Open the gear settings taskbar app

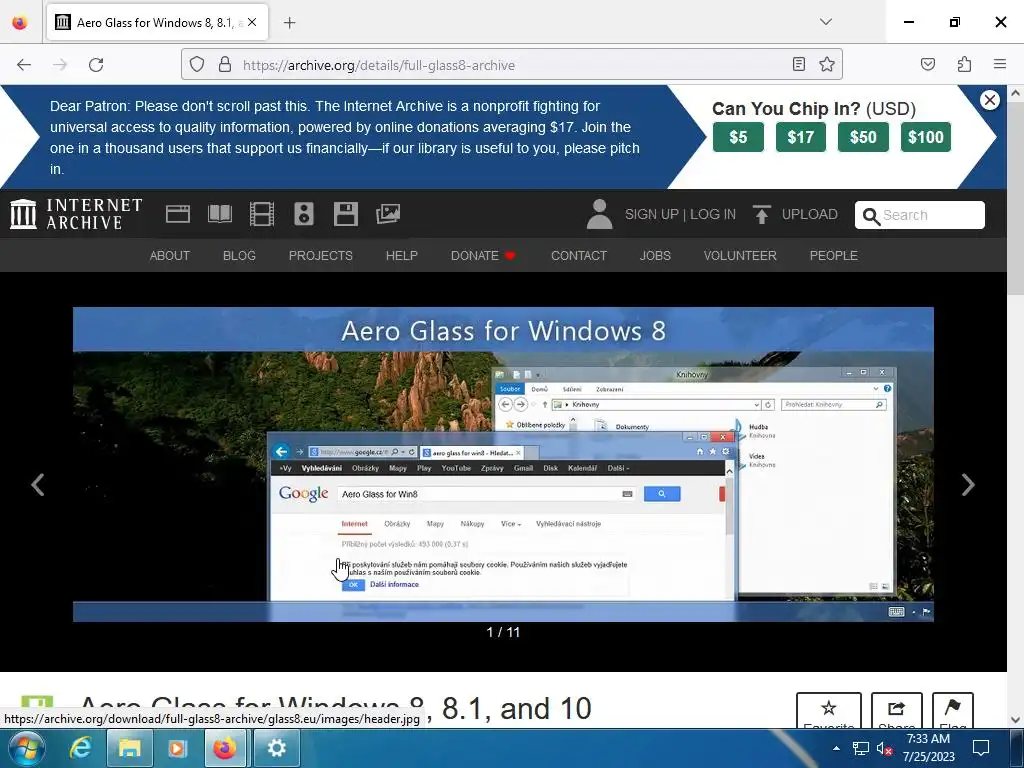[x=276, y=748]
